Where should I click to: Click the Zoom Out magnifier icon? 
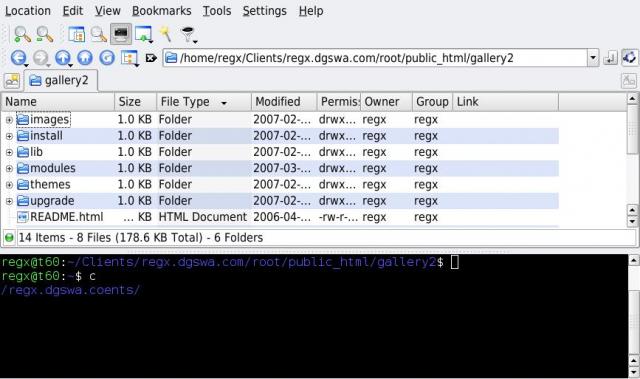(x=44, y=35)
